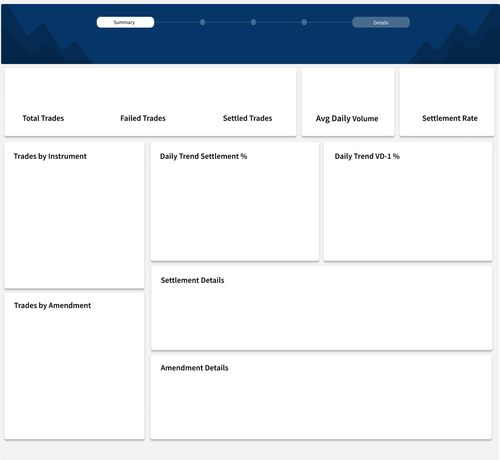Click the Avg Daily Volume label
Image resolution: width=500 pixels, height=460 pixels.
(x=347, y=119)
